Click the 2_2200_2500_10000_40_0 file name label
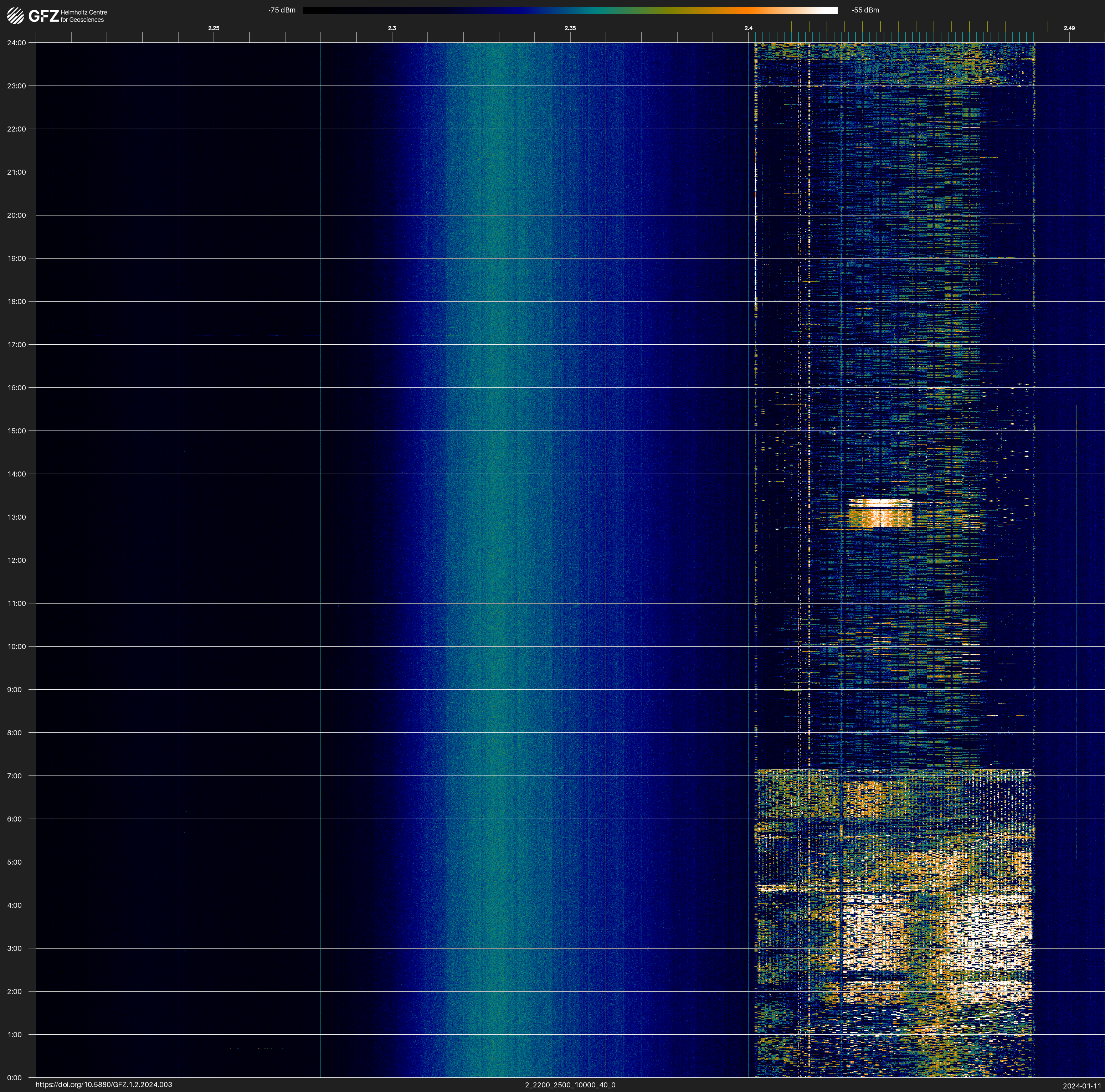This screenshot has width=1105, height=1092. tap(570, 1085)
